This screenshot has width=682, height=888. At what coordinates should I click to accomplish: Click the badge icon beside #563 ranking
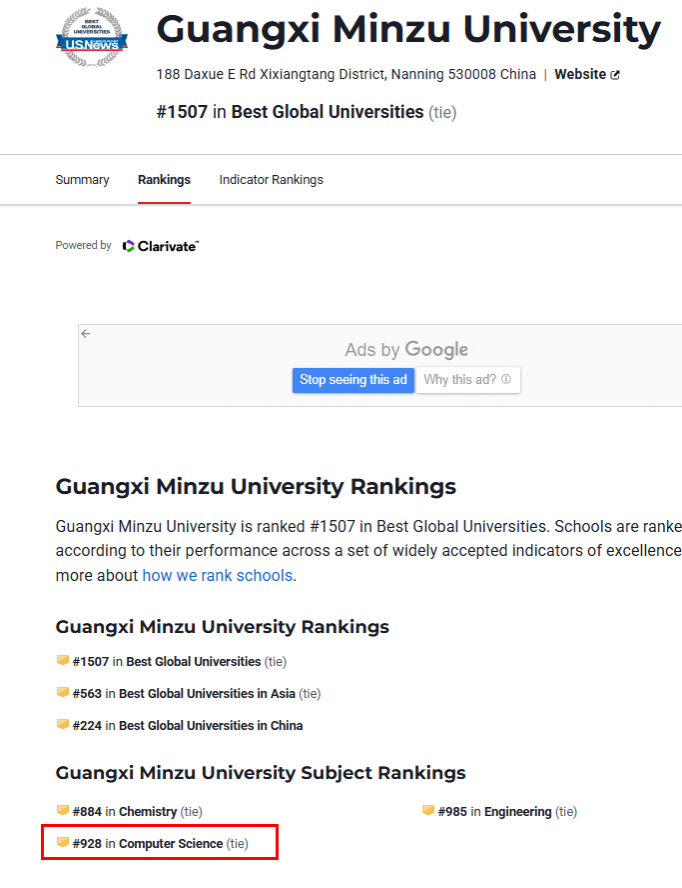(x=63, y=693)
